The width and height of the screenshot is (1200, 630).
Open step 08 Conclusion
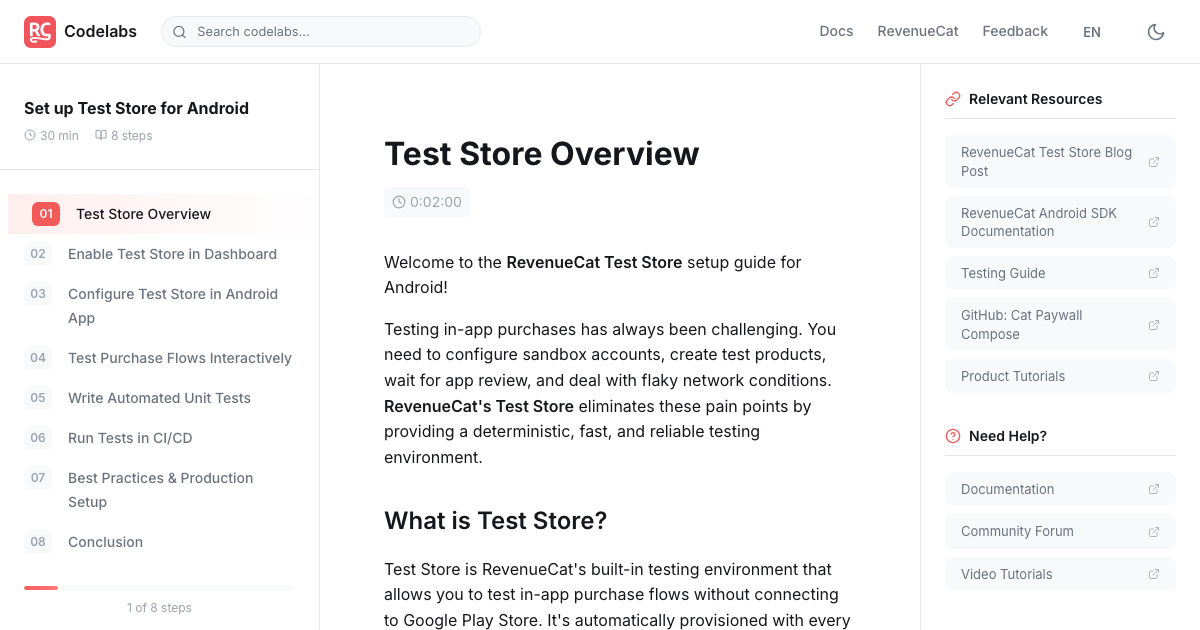(x=160, y=542)
